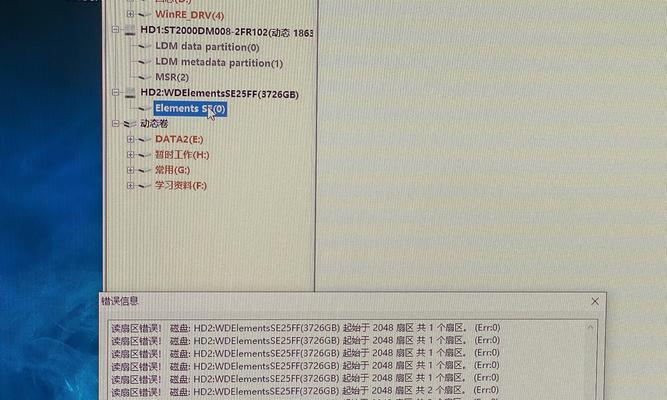This screenshot has height=400, width=667.
Task: Select HD2:WDElementsSE25FF(3726GB) disk
Action: click(219, 94)
